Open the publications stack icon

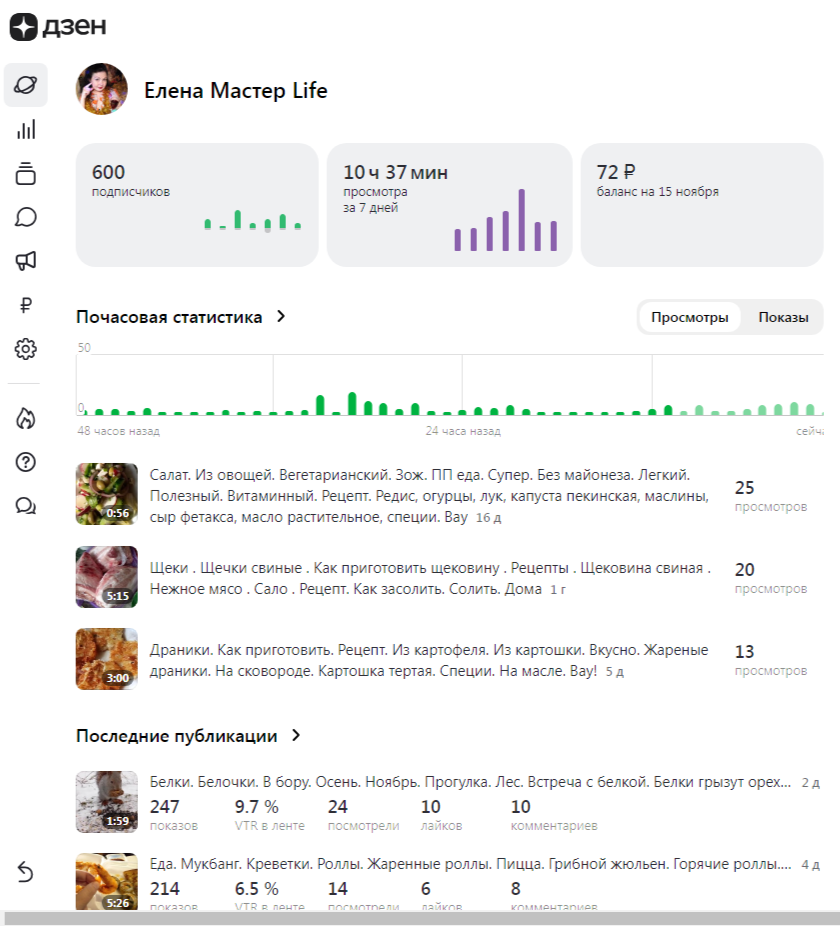click(26, 173)
